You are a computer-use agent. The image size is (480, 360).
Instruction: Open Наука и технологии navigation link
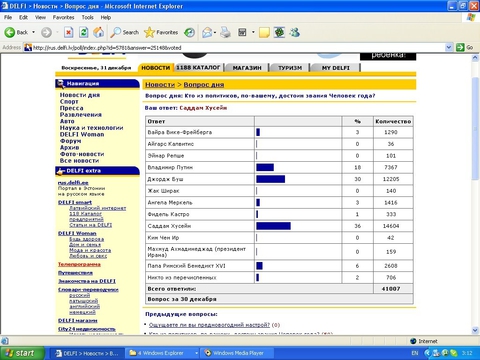click(x=91, y=128)
